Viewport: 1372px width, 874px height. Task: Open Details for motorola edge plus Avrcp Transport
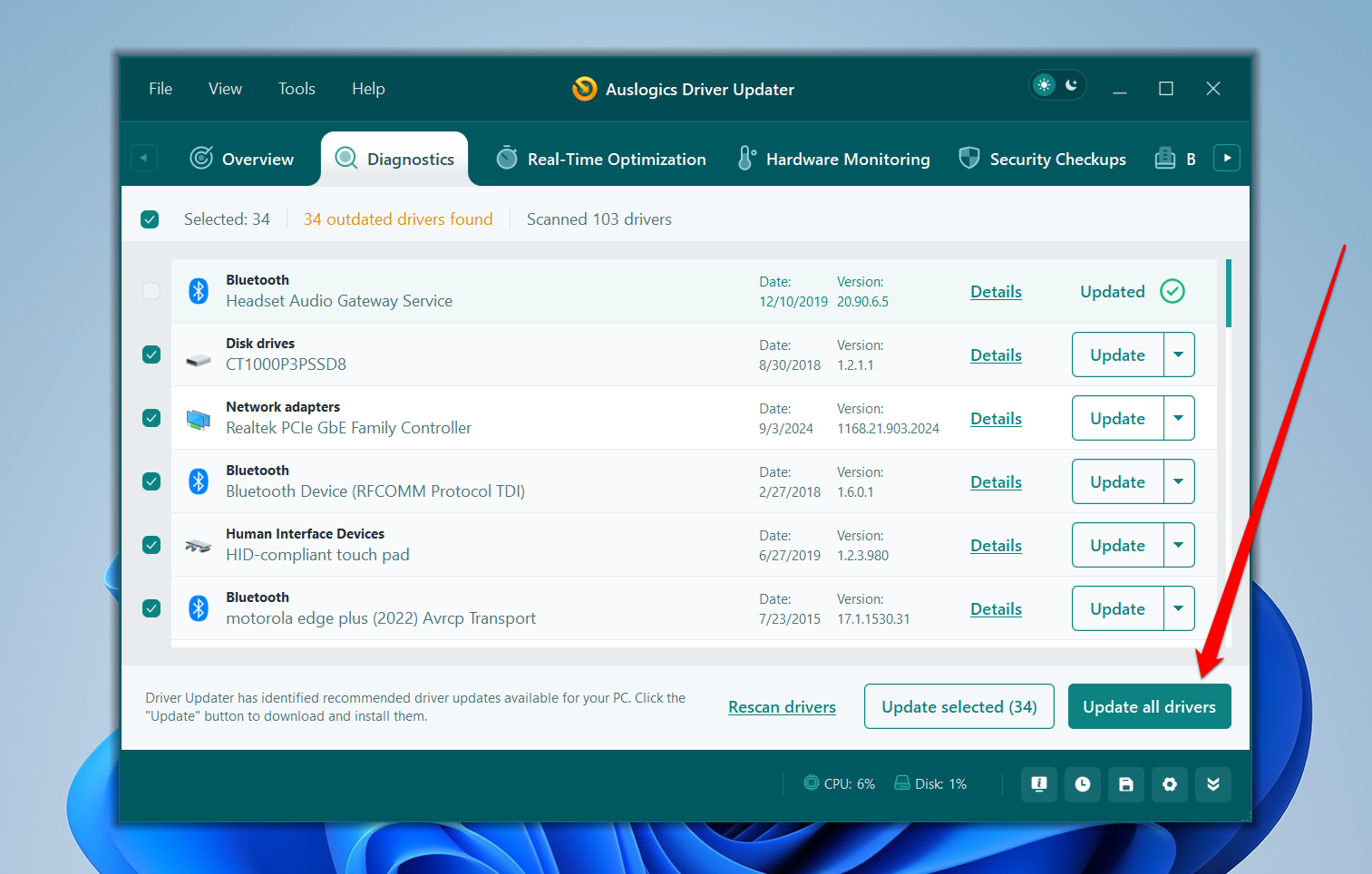pos(996,609)
